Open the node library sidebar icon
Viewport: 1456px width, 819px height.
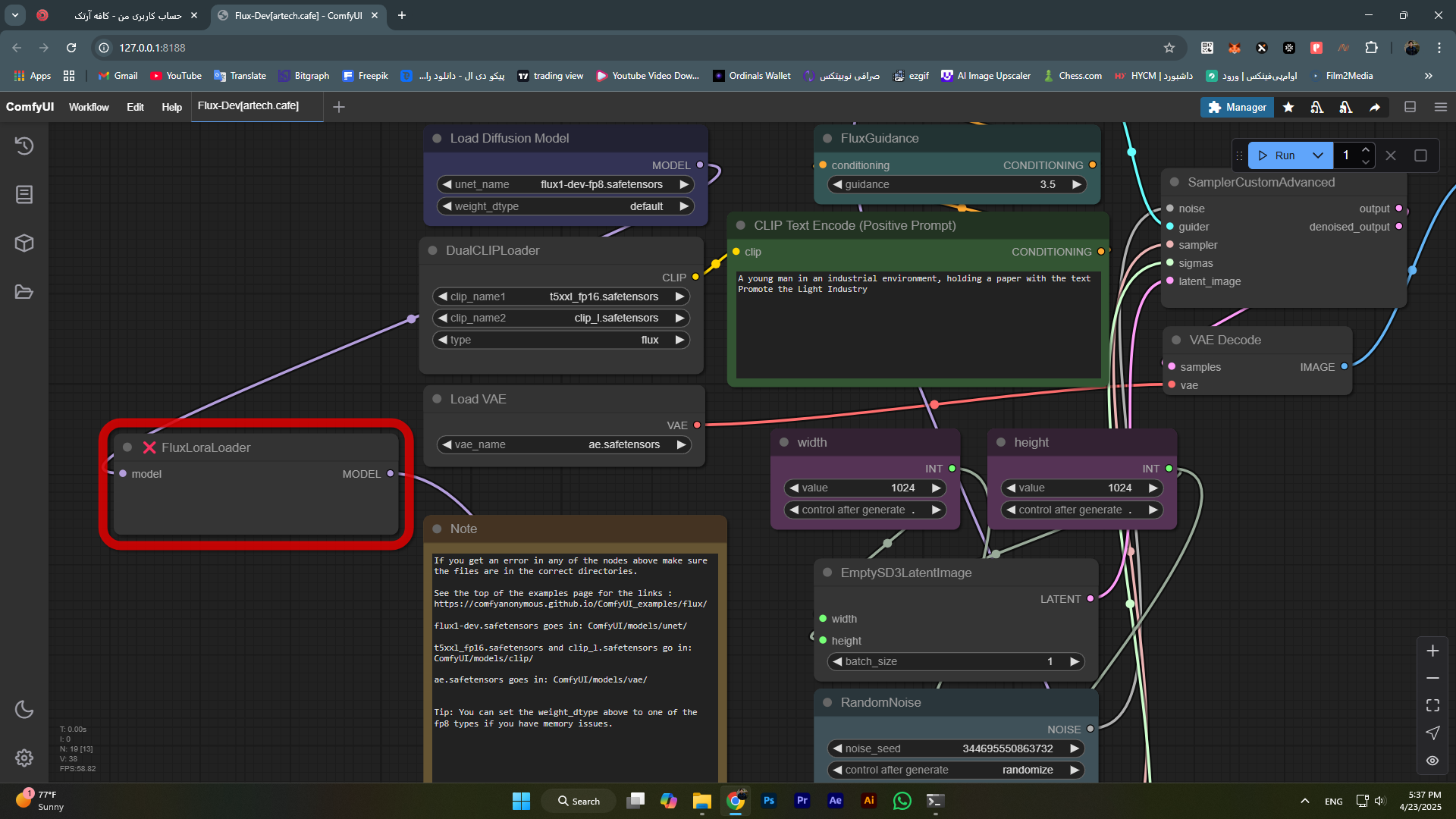24,195
